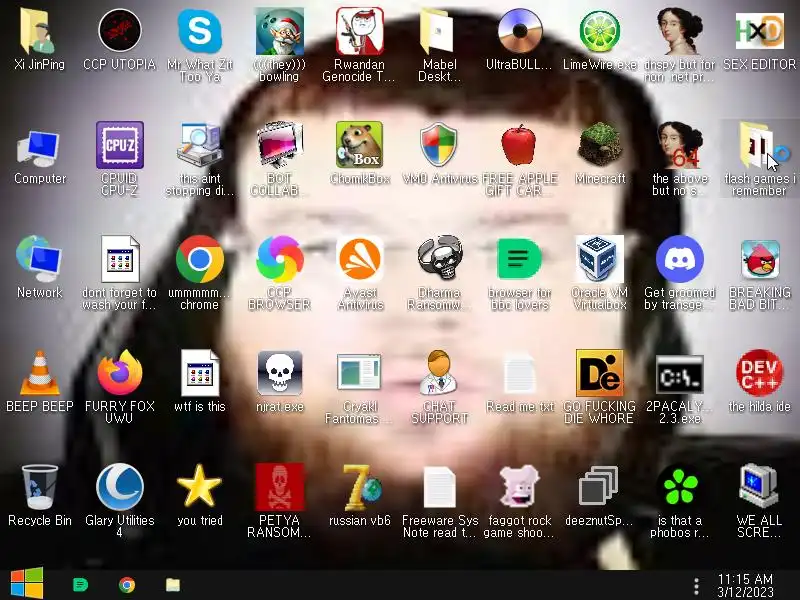800x600 pixels.
Task: Open the dnspy but for non .net icon
Action: (680, 31)
